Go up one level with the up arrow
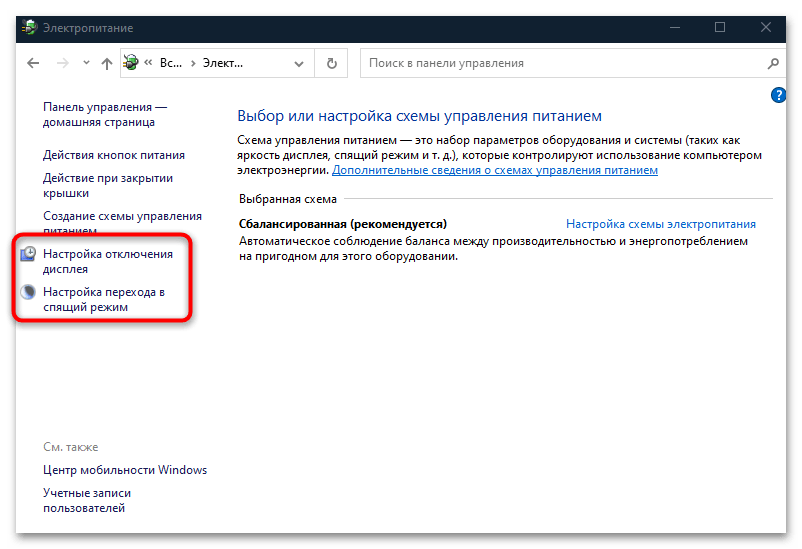The height and width of the screenshot is (549, 802). click(107, 63)
